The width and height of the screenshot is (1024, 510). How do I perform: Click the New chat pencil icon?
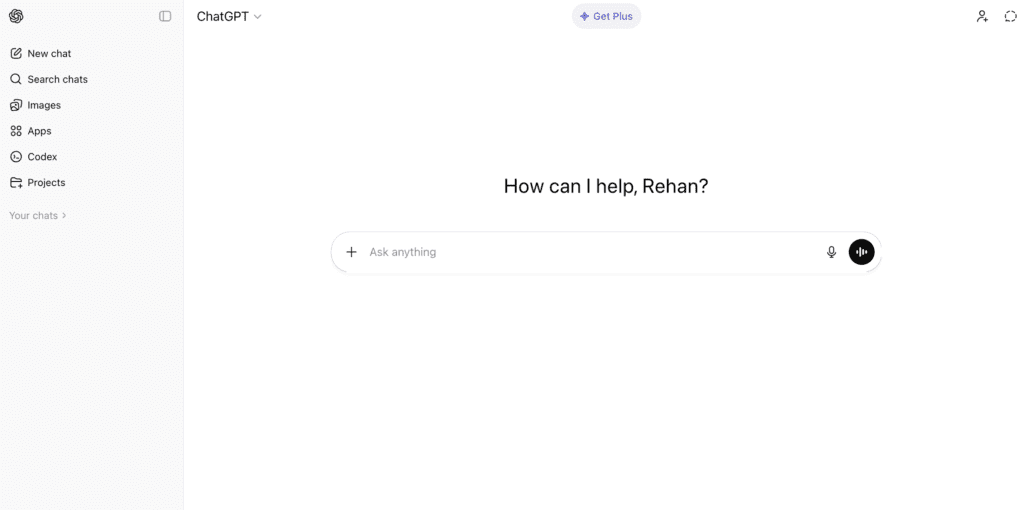16,53
